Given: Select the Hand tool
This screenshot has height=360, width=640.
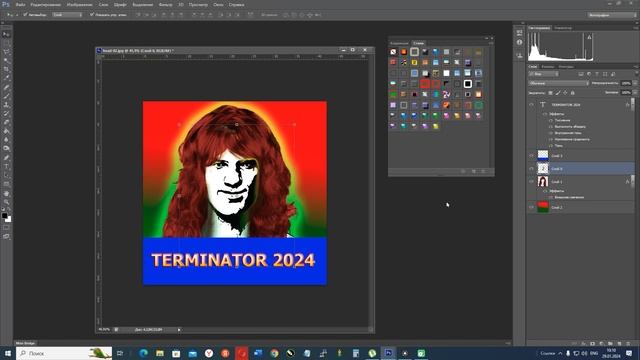Looking at the screenshot, I should point(6,193).
